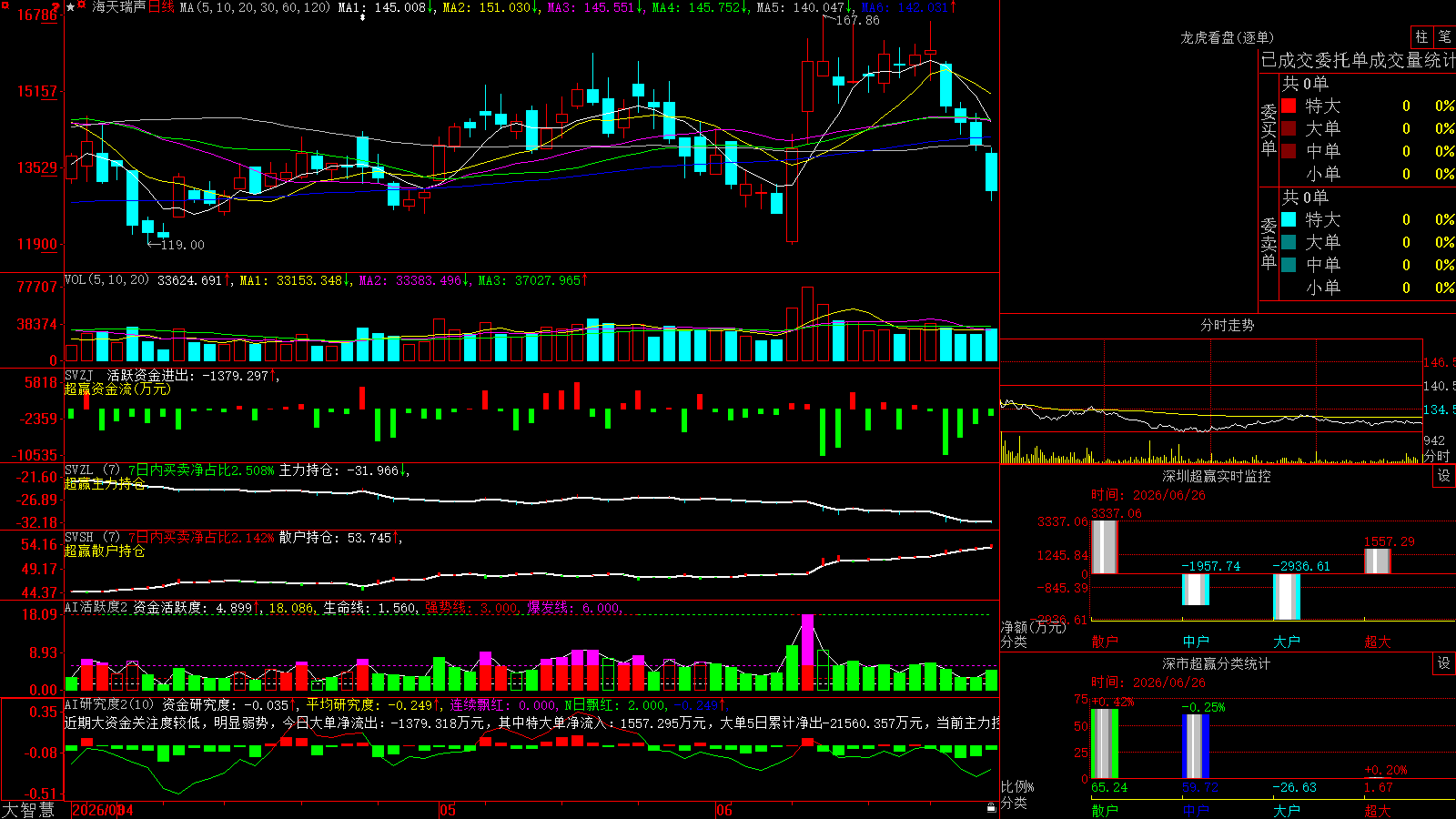Click the 167.86 high price marker
The height and width of the screenshot is (819, 1456).
(858, 20)
